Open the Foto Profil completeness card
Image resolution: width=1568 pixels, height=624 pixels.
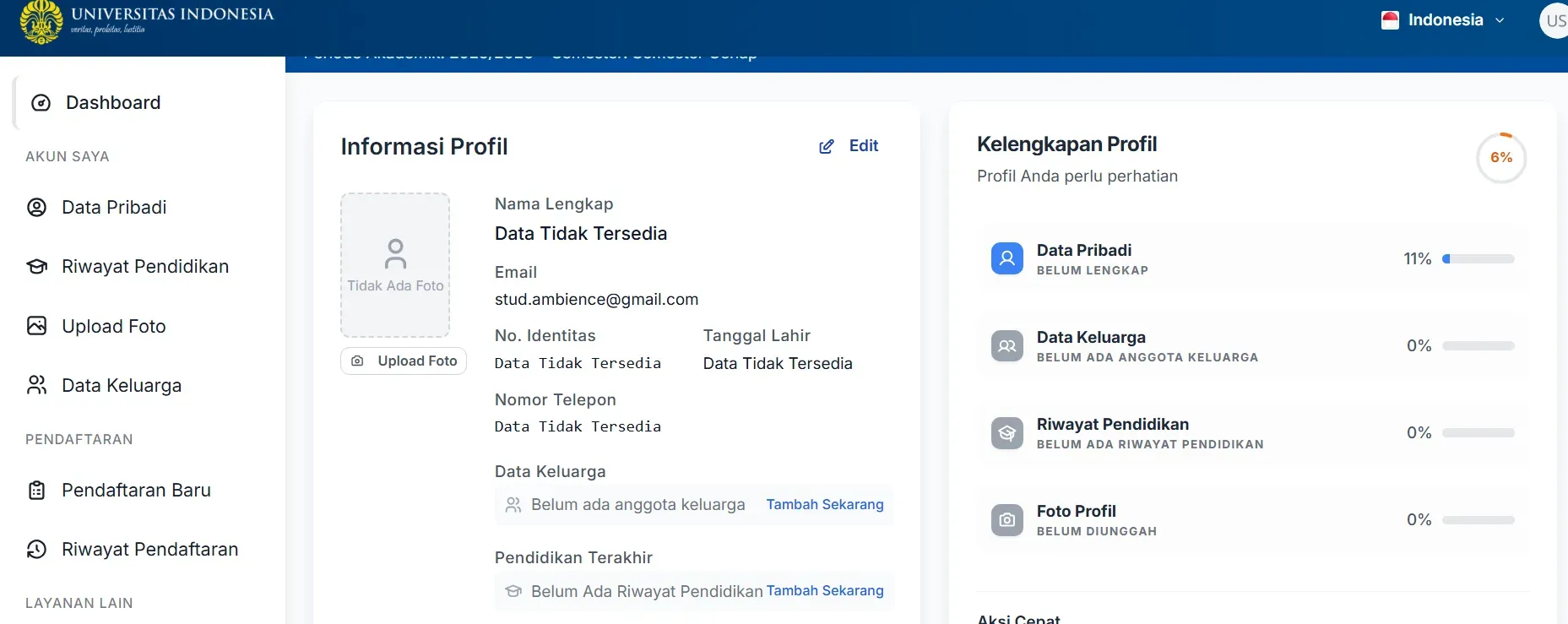(1253, 519)
